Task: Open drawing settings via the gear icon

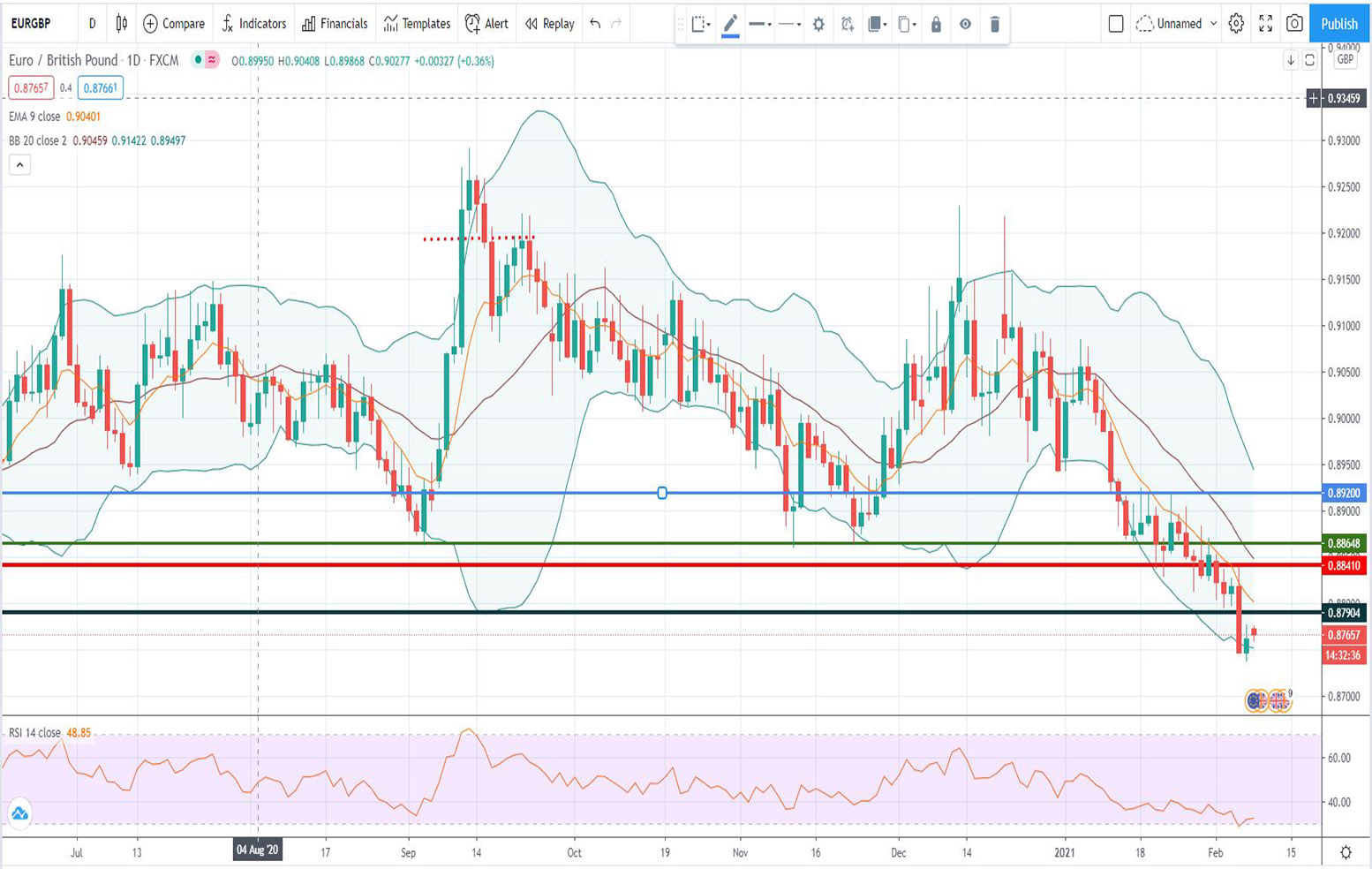Action: click(x=818, y=25)
